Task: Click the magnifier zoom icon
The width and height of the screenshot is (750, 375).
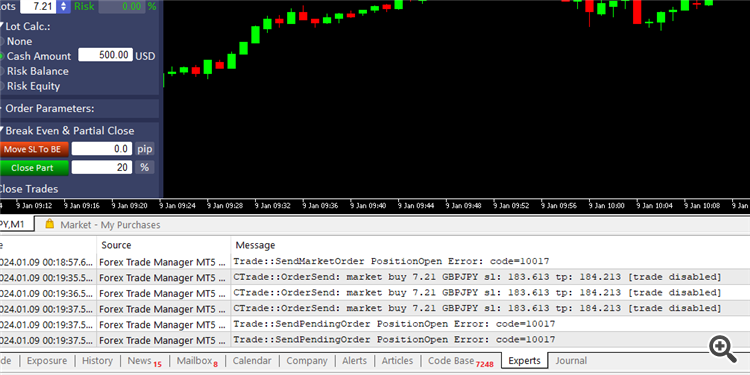Action: [x=722, y=349]
